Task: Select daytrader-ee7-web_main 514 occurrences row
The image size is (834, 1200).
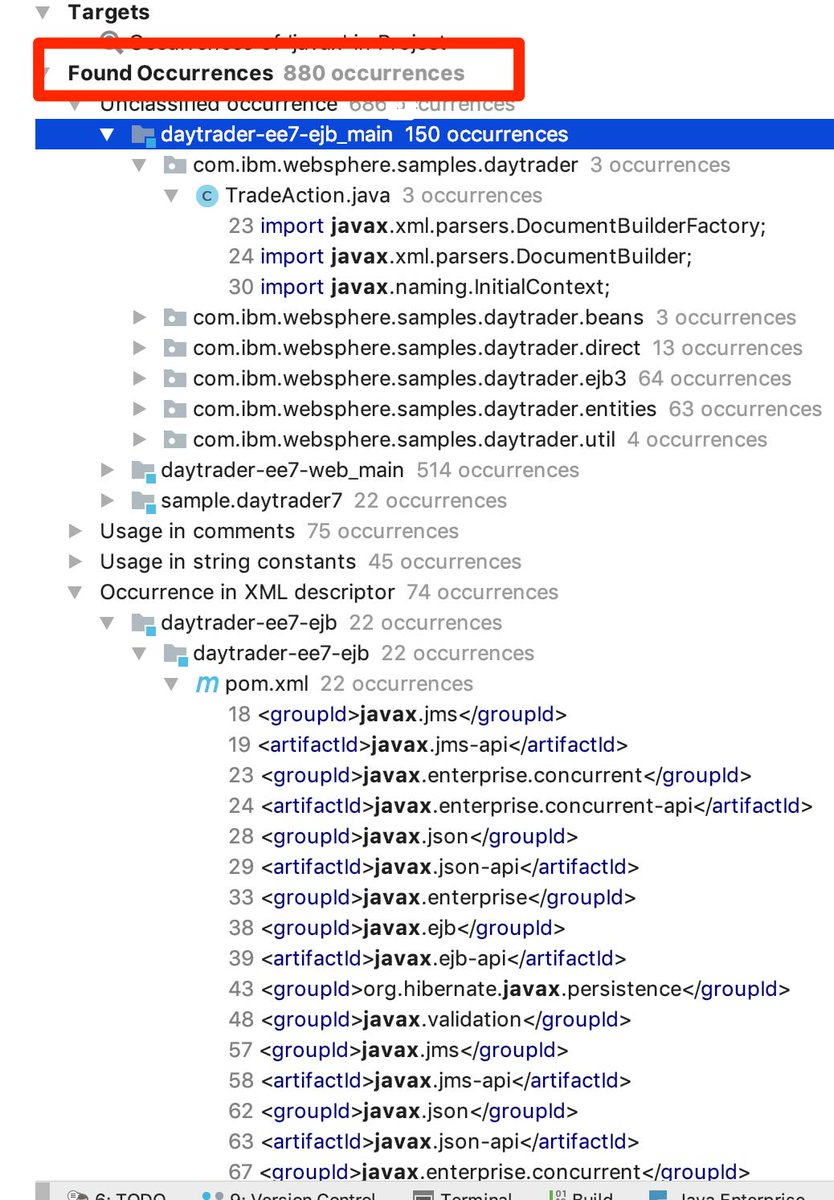Action: [x=370, y=470]
